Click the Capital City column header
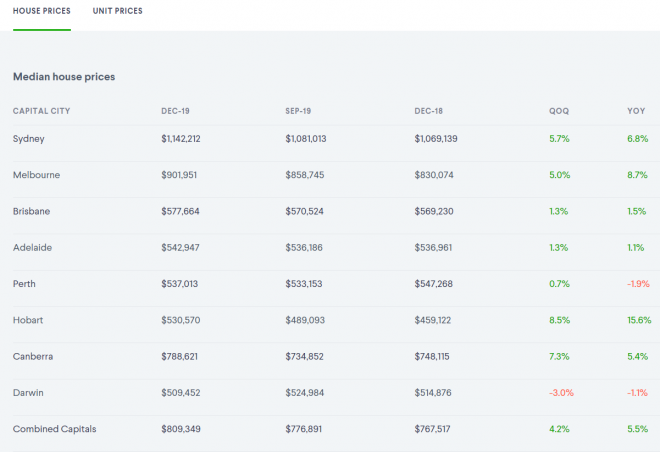Viewport: 660px width, 452px height. (x=41, y=110)
